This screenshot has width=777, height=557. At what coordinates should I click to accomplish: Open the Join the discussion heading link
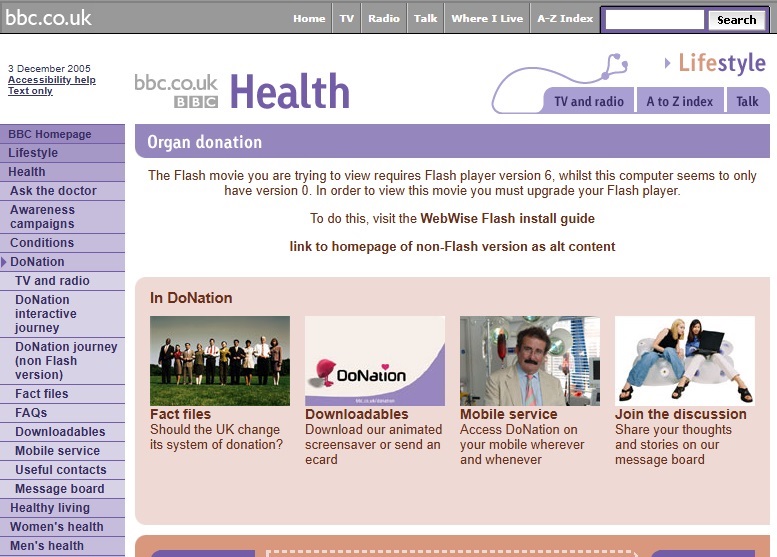point(681,414)
